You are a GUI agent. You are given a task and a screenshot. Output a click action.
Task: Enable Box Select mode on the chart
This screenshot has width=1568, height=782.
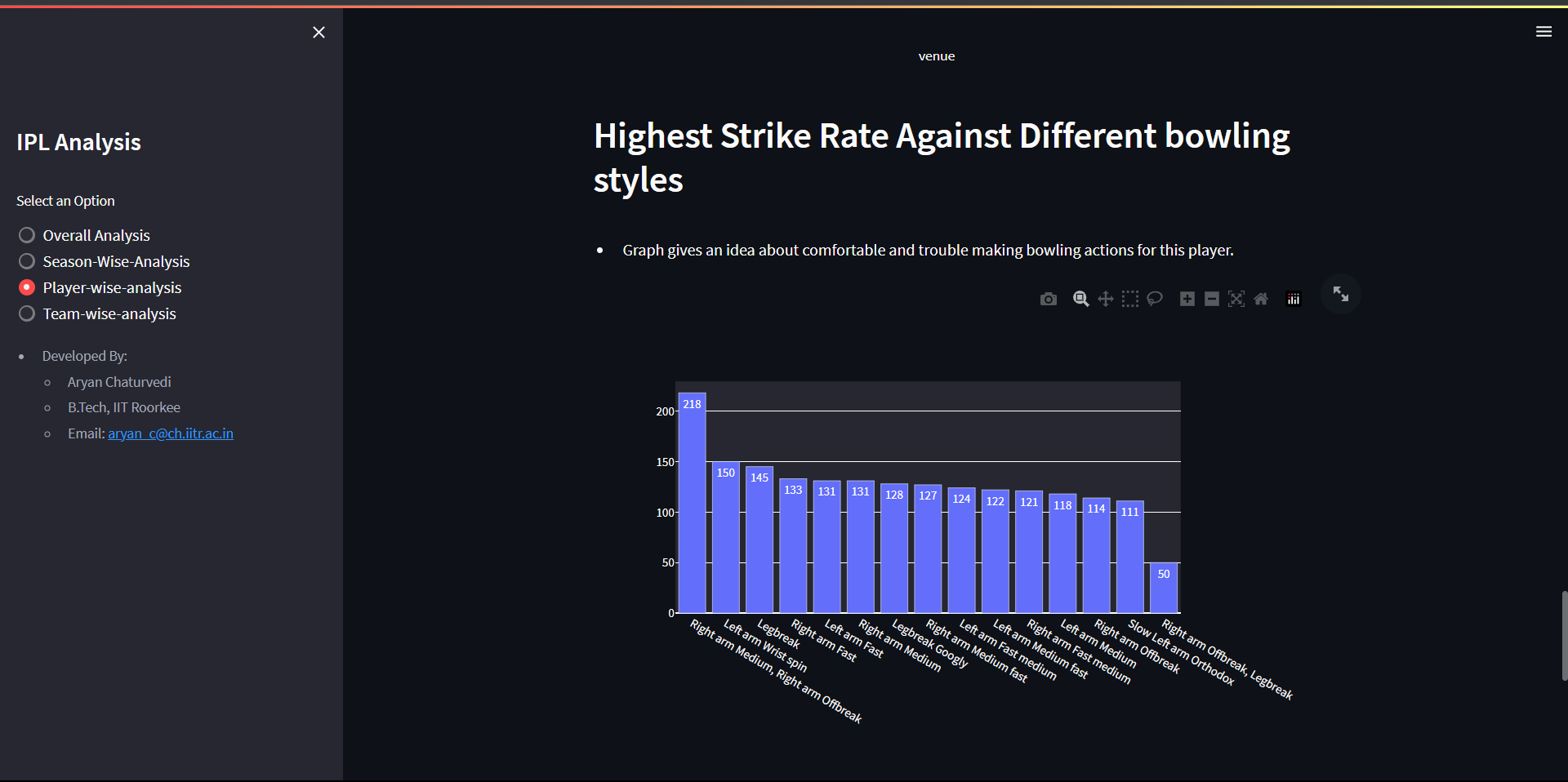1130,299
